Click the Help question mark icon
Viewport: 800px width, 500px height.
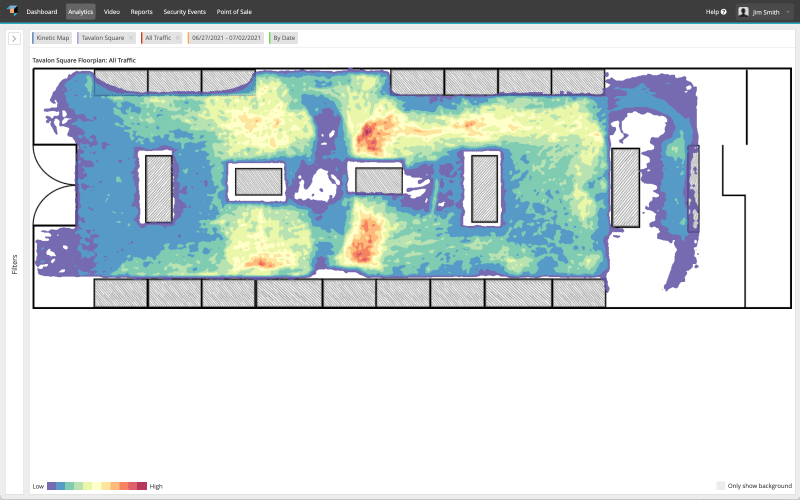tap(723, 12)
